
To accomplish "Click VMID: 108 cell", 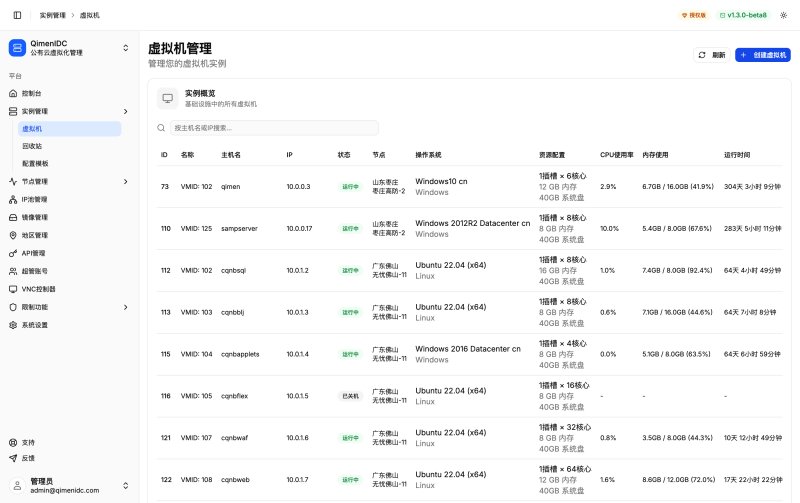I will click(196, 480).
